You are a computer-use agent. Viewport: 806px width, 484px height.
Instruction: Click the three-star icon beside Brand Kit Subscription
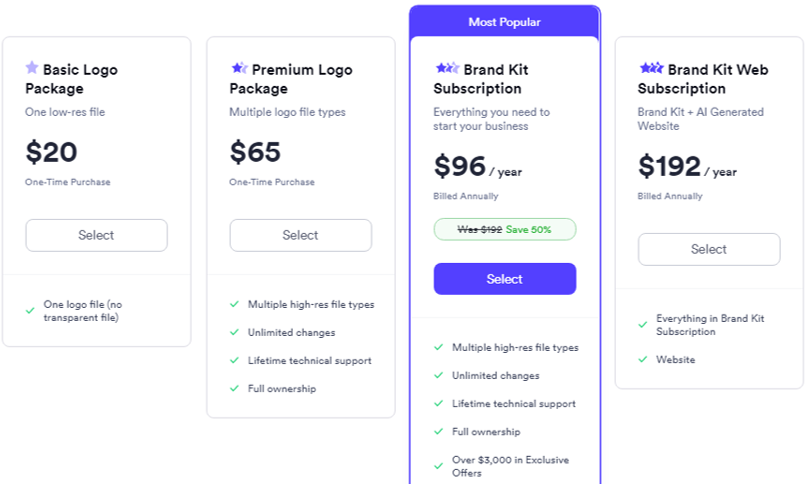coord(447,67)
